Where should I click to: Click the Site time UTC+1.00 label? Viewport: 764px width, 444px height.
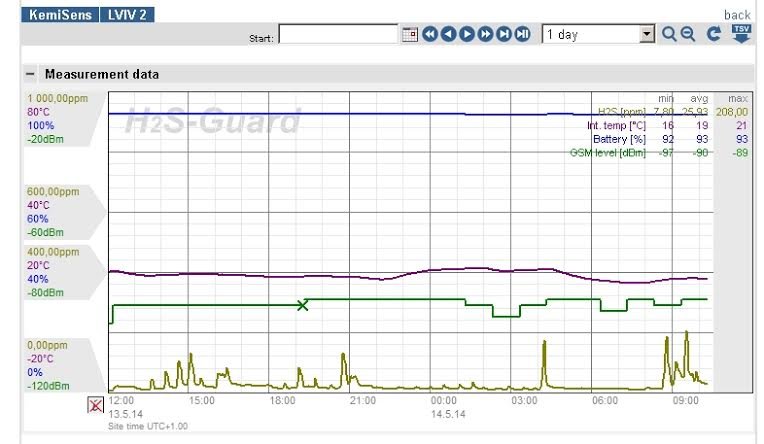coord(148,426)
